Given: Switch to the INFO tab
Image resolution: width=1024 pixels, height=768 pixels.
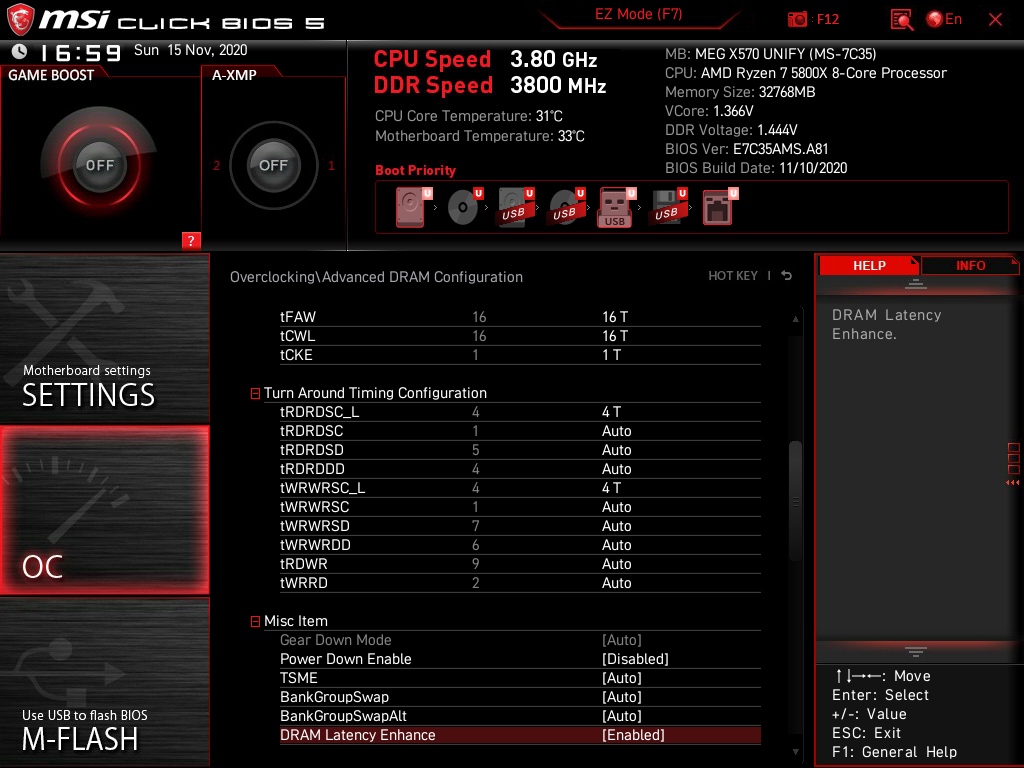Looking at the screenshot, I should 970,266.
